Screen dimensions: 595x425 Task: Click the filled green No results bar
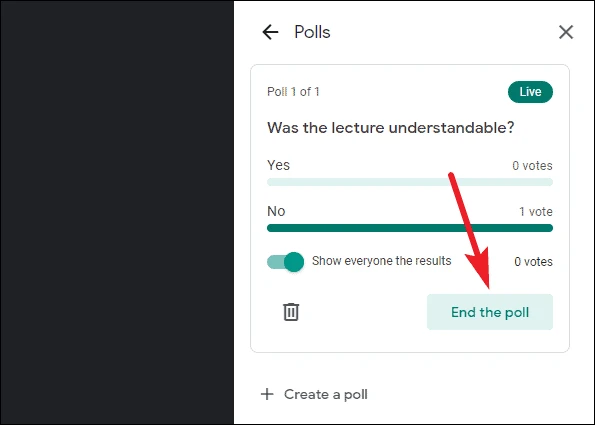410,228
